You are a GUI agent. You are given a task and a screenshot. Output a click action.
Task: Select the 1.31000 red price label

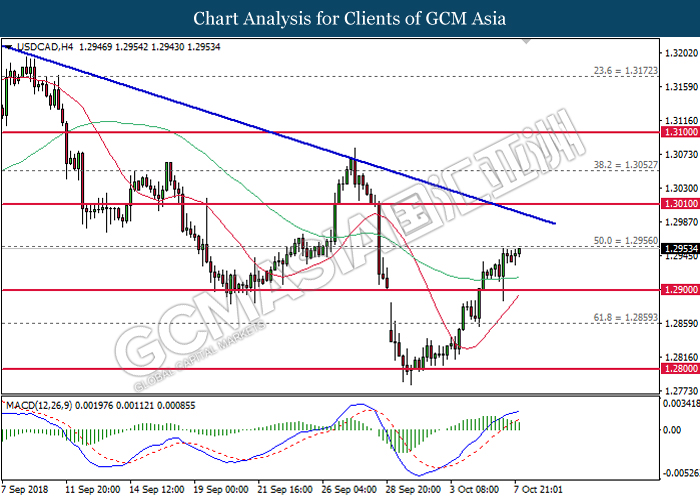coord(681,132)
